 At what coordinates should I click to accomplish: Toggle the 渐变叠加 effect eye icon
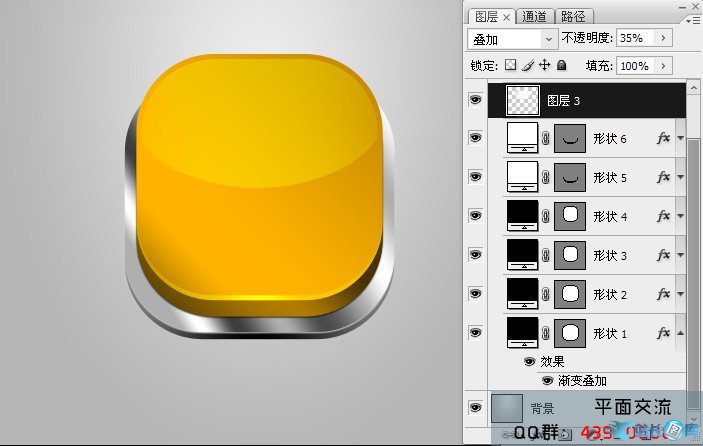pyautogui.click(x=547, y=381)
